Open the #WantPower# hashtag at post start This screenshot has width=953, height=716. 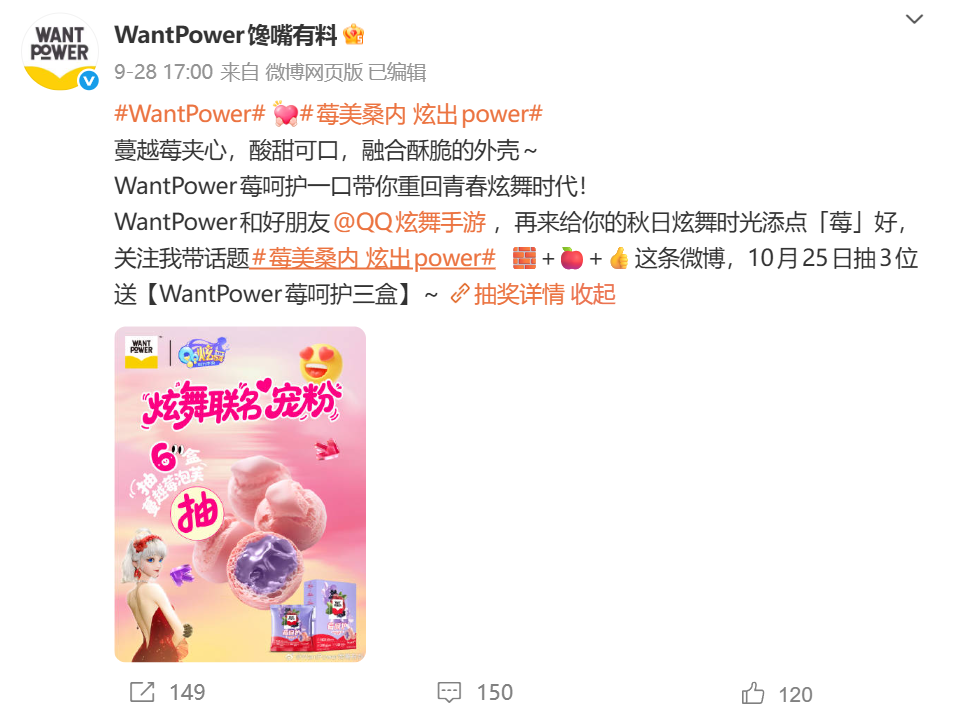[x=190, y=114]
